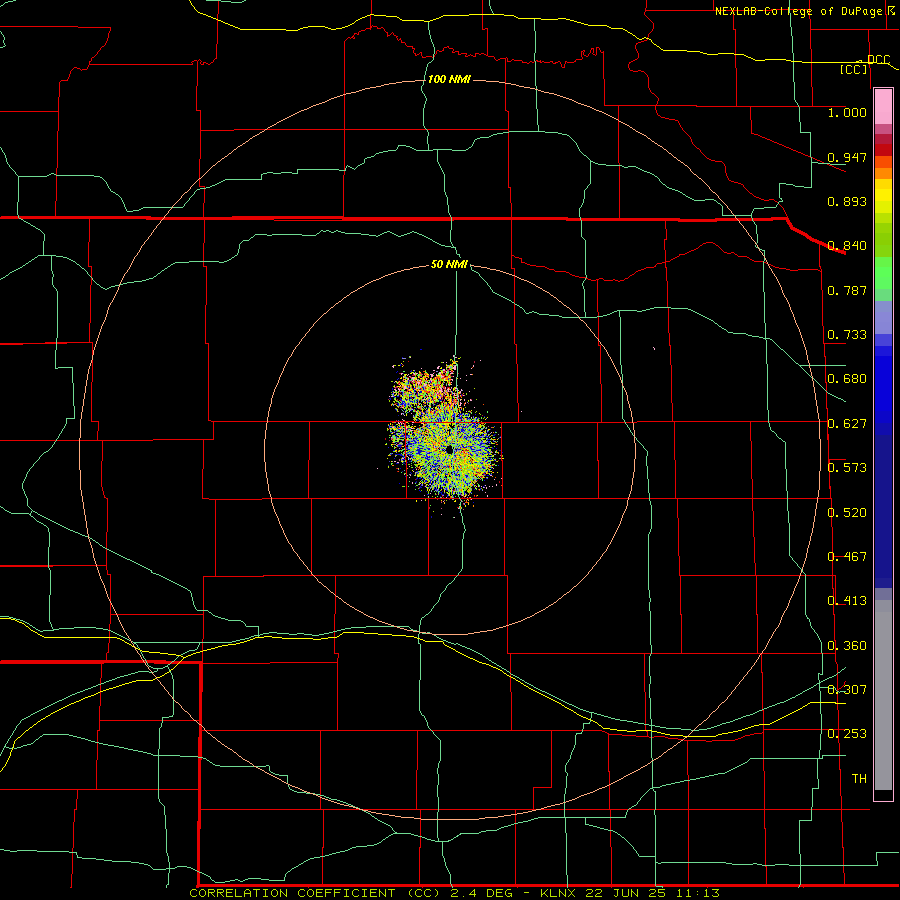Click the 0.627 color scale value
900x900 pixels.
[x=847, y=424]
